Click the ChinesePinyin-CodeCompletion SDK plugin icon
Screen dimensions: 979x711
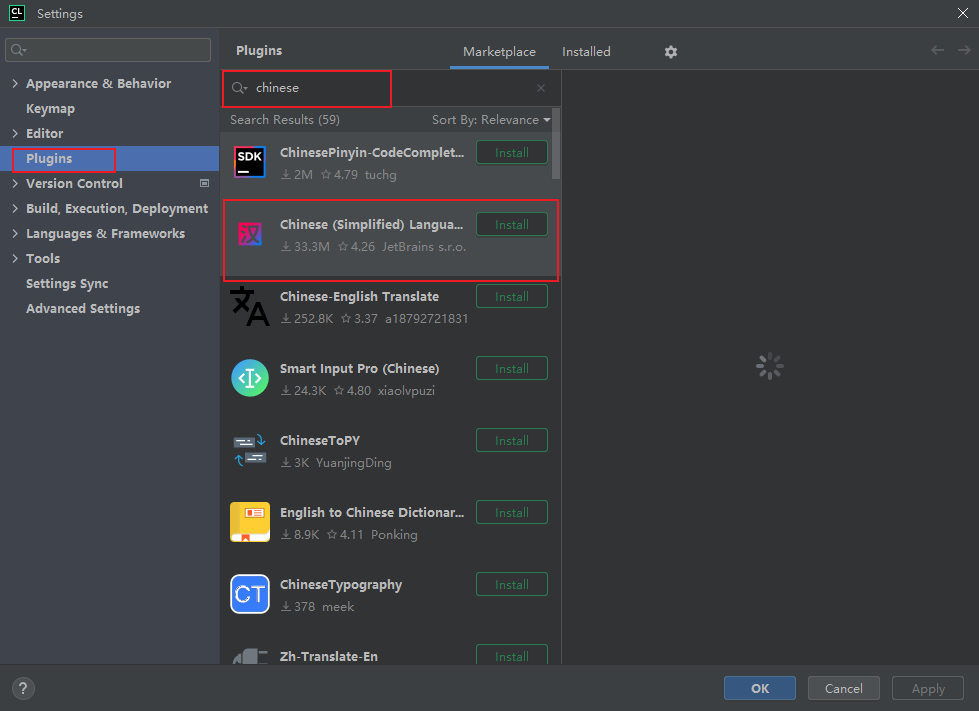[x=249, y=162]
